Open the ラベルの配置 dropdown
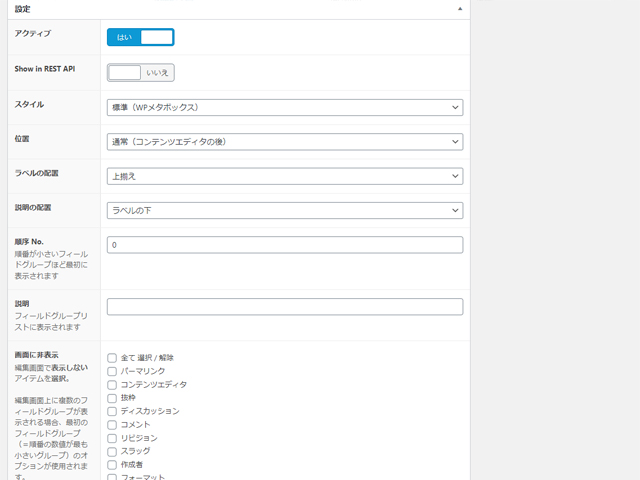The width and height of the screenshot is (640, 480). point(285,176)
